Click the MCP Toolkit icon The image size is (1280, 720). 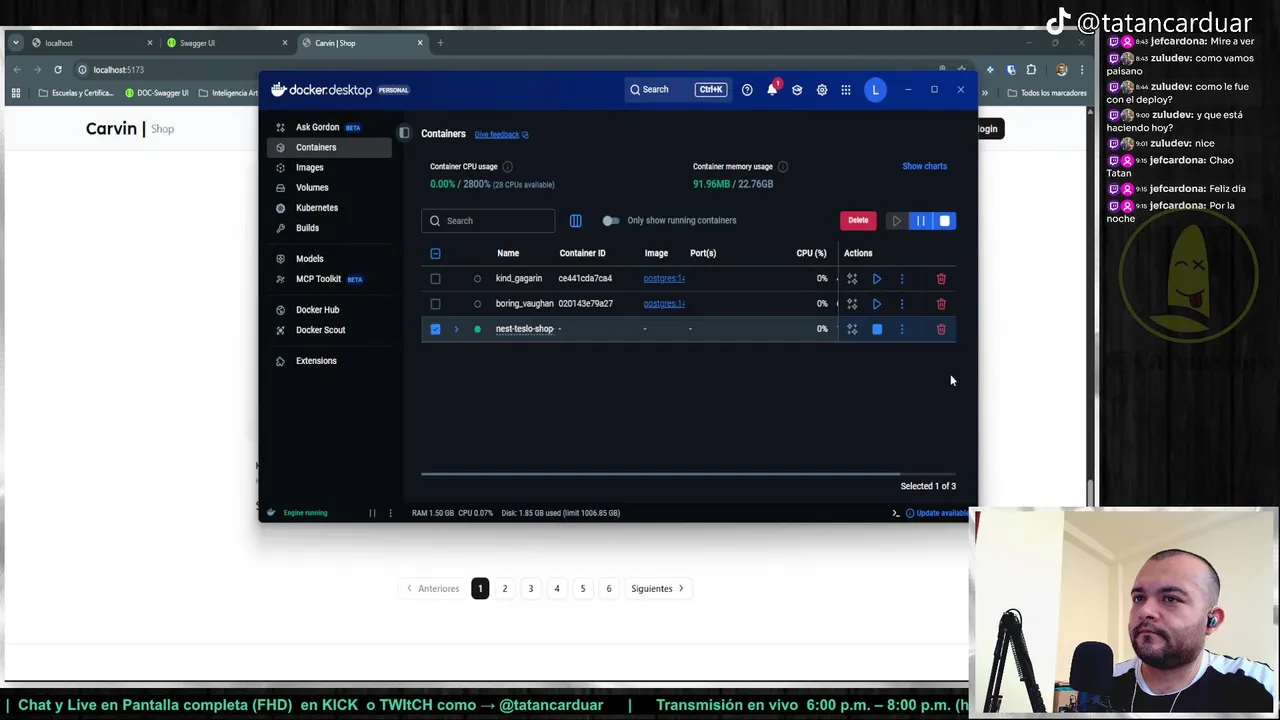pyautogui.click(x=280, y=279)
